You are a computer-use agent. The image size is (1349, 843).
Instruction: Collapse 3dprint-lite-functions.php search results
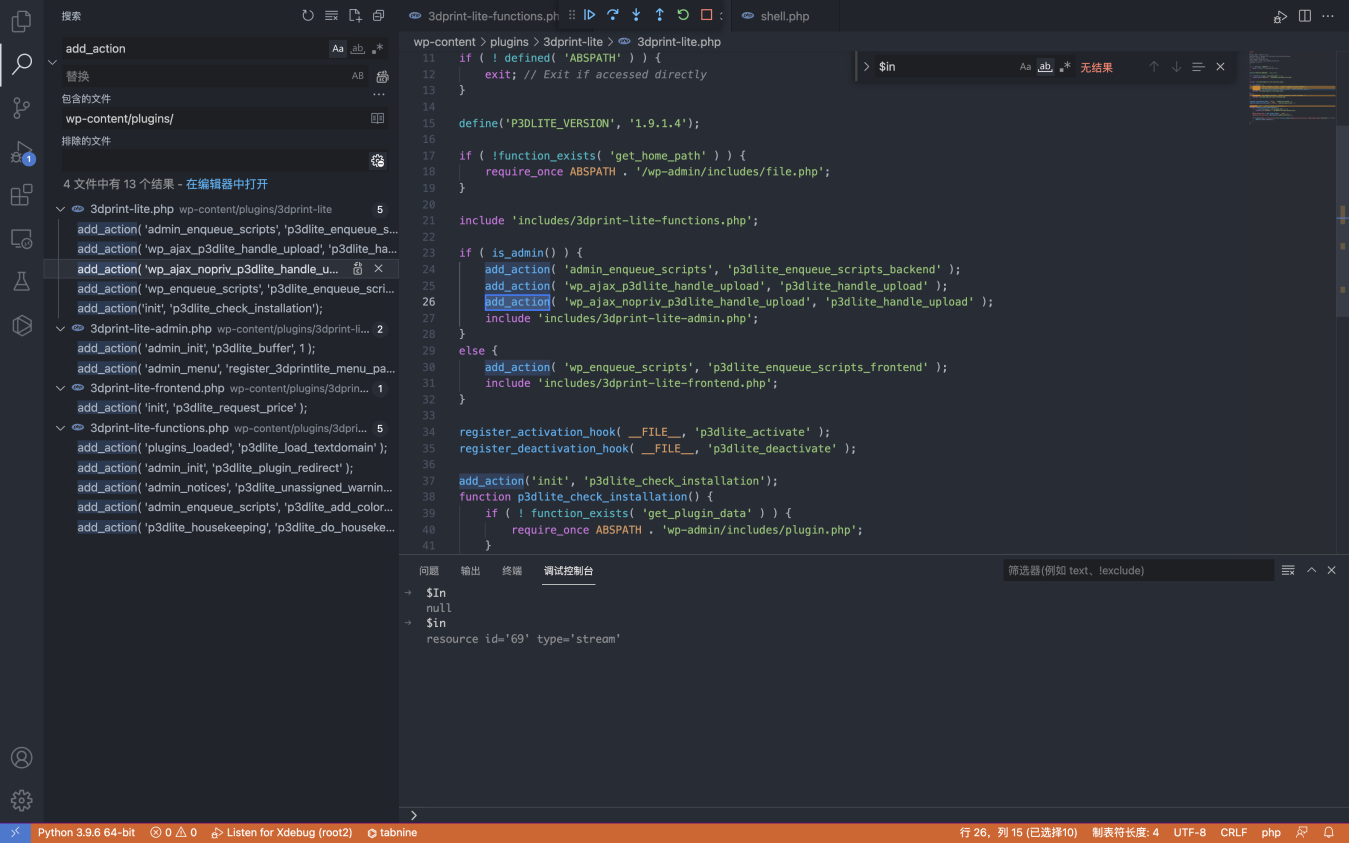point(61,428)
